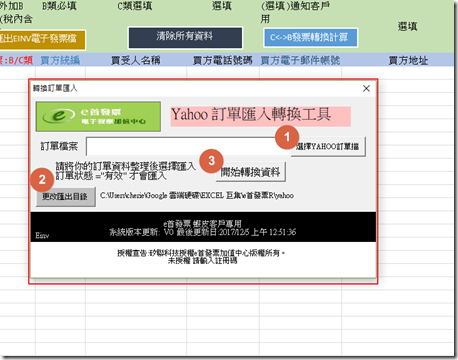Click the 清除所有資料 button in the spreadsheet
The height and width of the screenshot is (360, 458).
[x=185, y=38]
